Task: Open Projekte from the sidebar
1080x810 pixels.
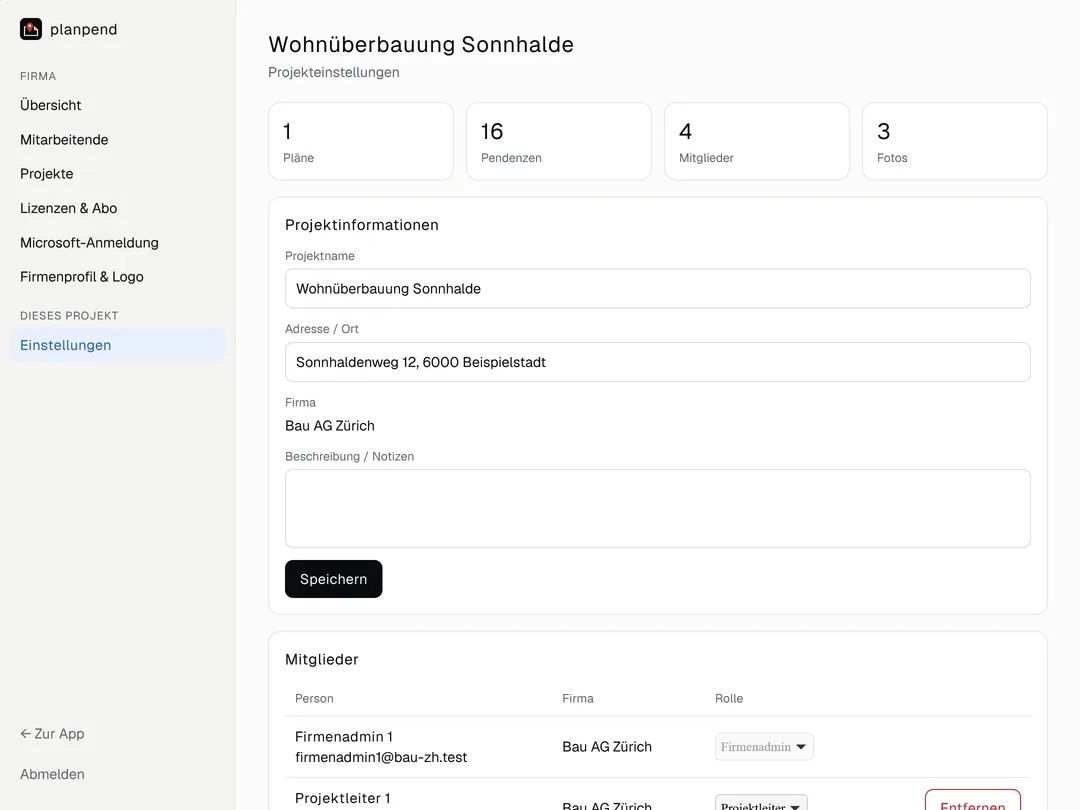Action: [x=46, y=174]
